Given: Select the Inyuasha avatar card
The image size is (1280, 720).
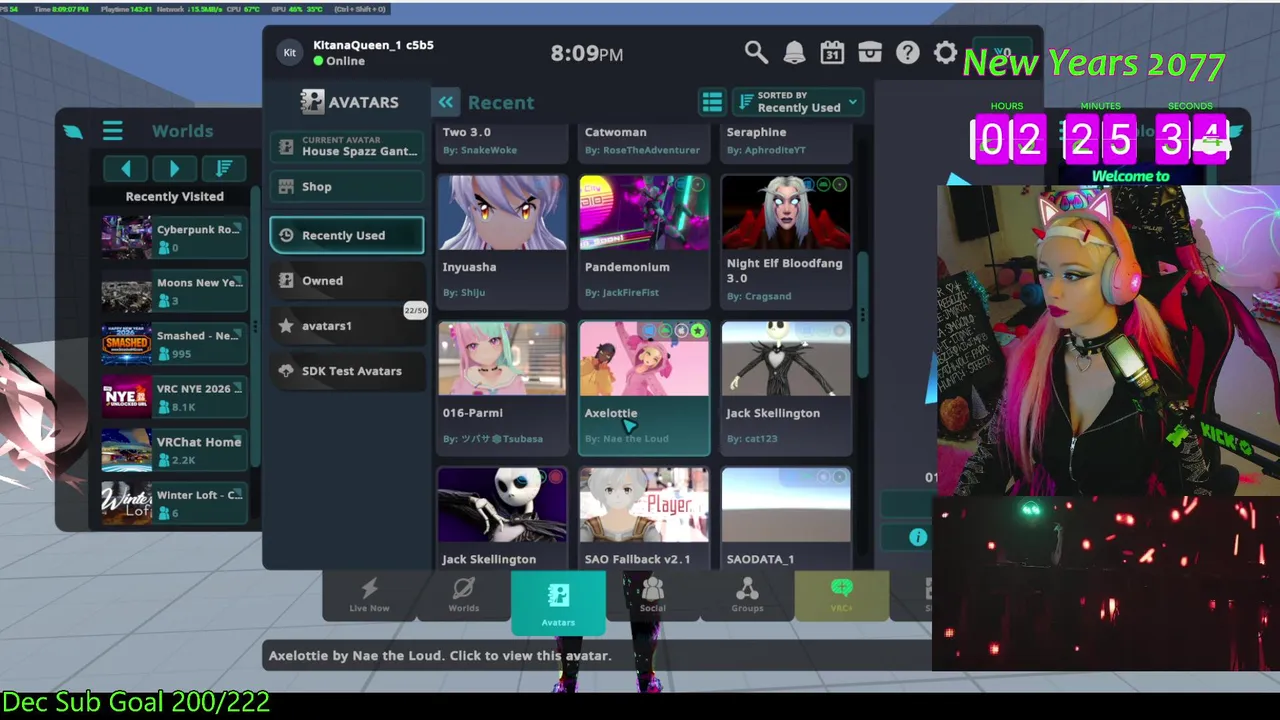Looking at the screenshot, I should pos(502,241).
